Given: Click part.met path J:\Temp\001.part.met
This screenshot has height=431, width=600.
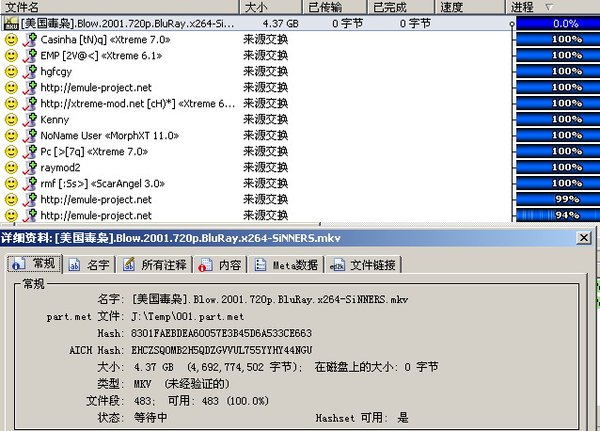Looking at the screenshot, I should tap(188, 317).
